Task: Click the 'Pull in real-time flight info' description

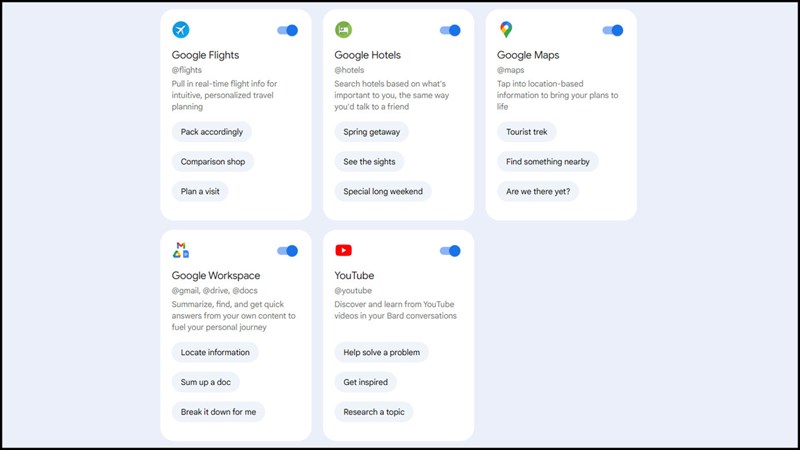Action: [x=224, y=95]
